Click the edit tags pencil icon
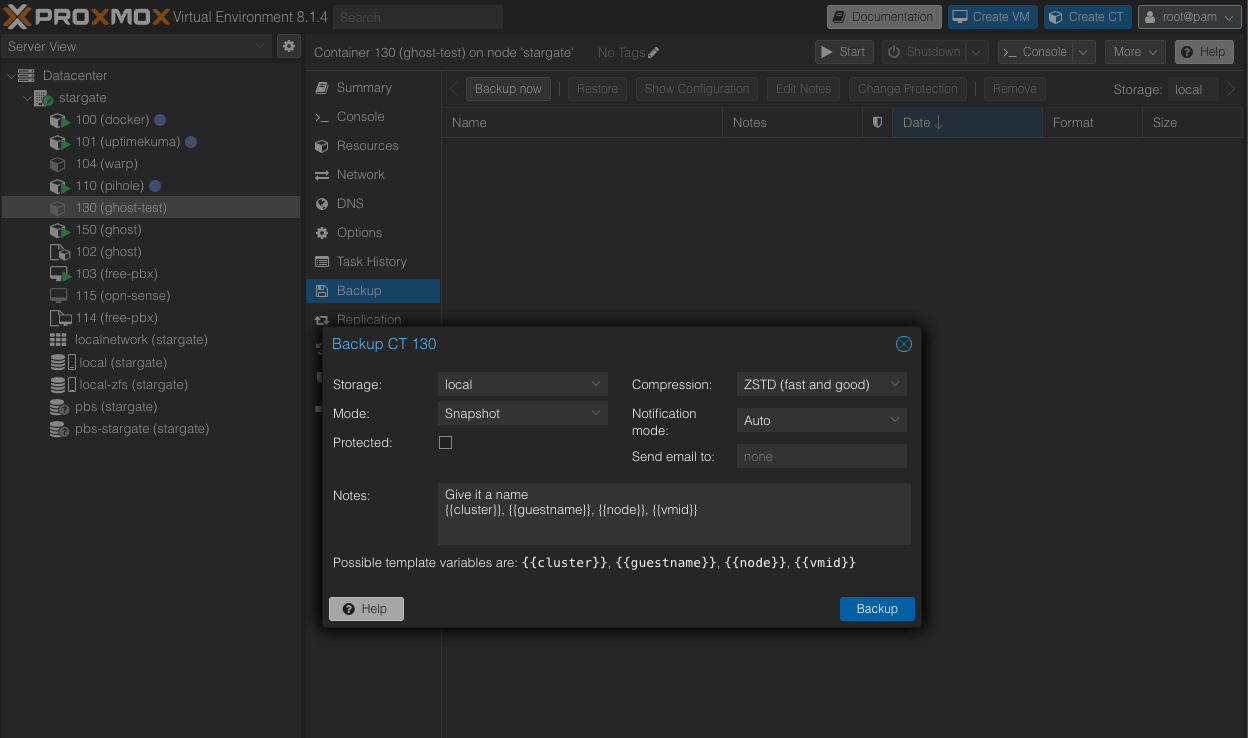Image resolution: width=1248 pixels, height=738 pixels. [654, 53]
